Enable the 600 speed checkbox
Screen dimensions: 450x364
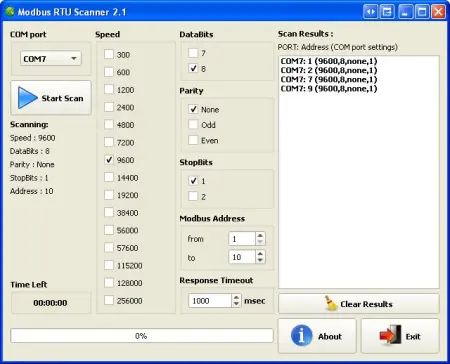[x=109, y=72]
